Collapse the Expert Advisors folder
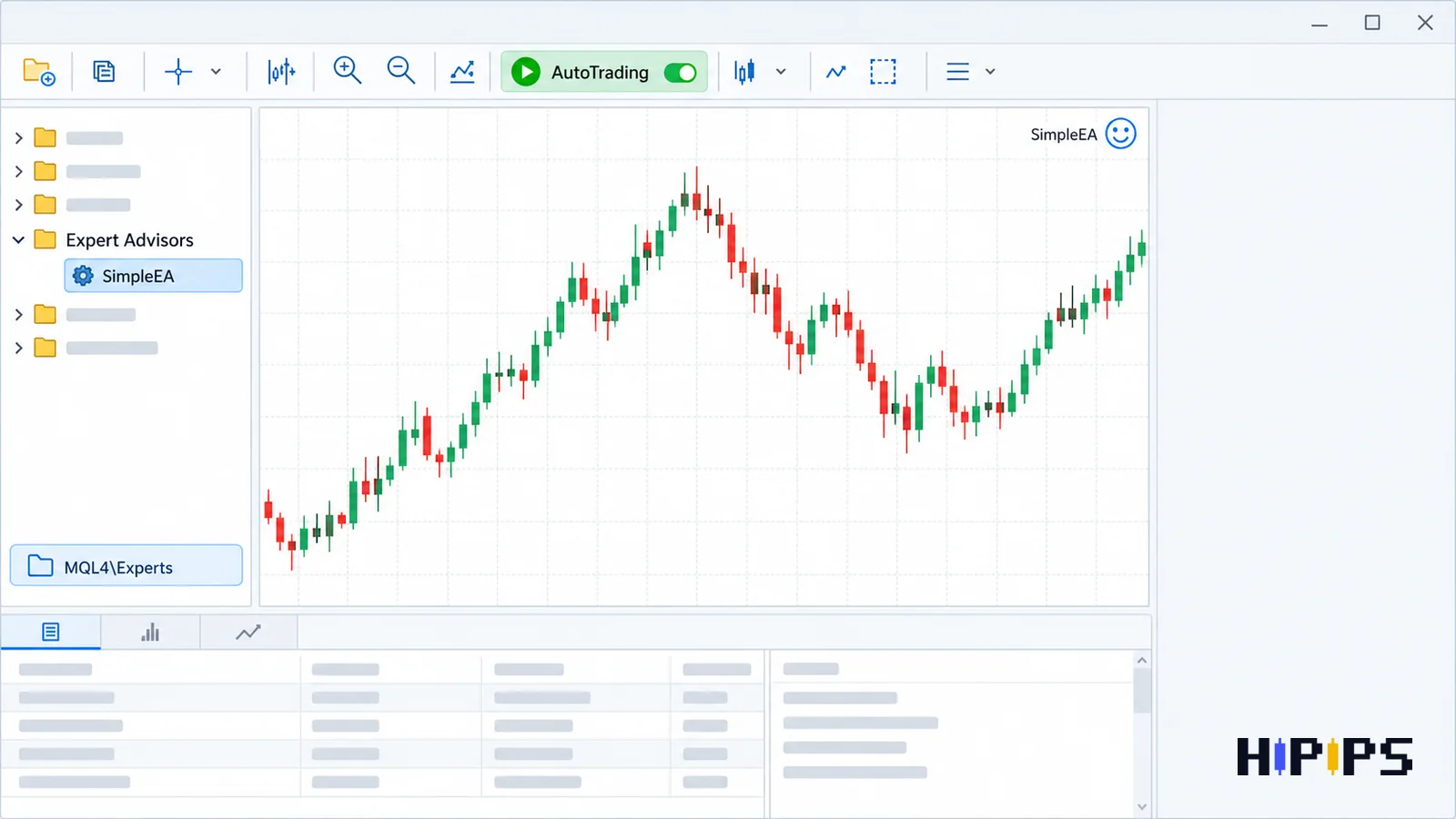The width and height of the screenshot is (1456, 819). pyautogui.click(x=18, y=240)
